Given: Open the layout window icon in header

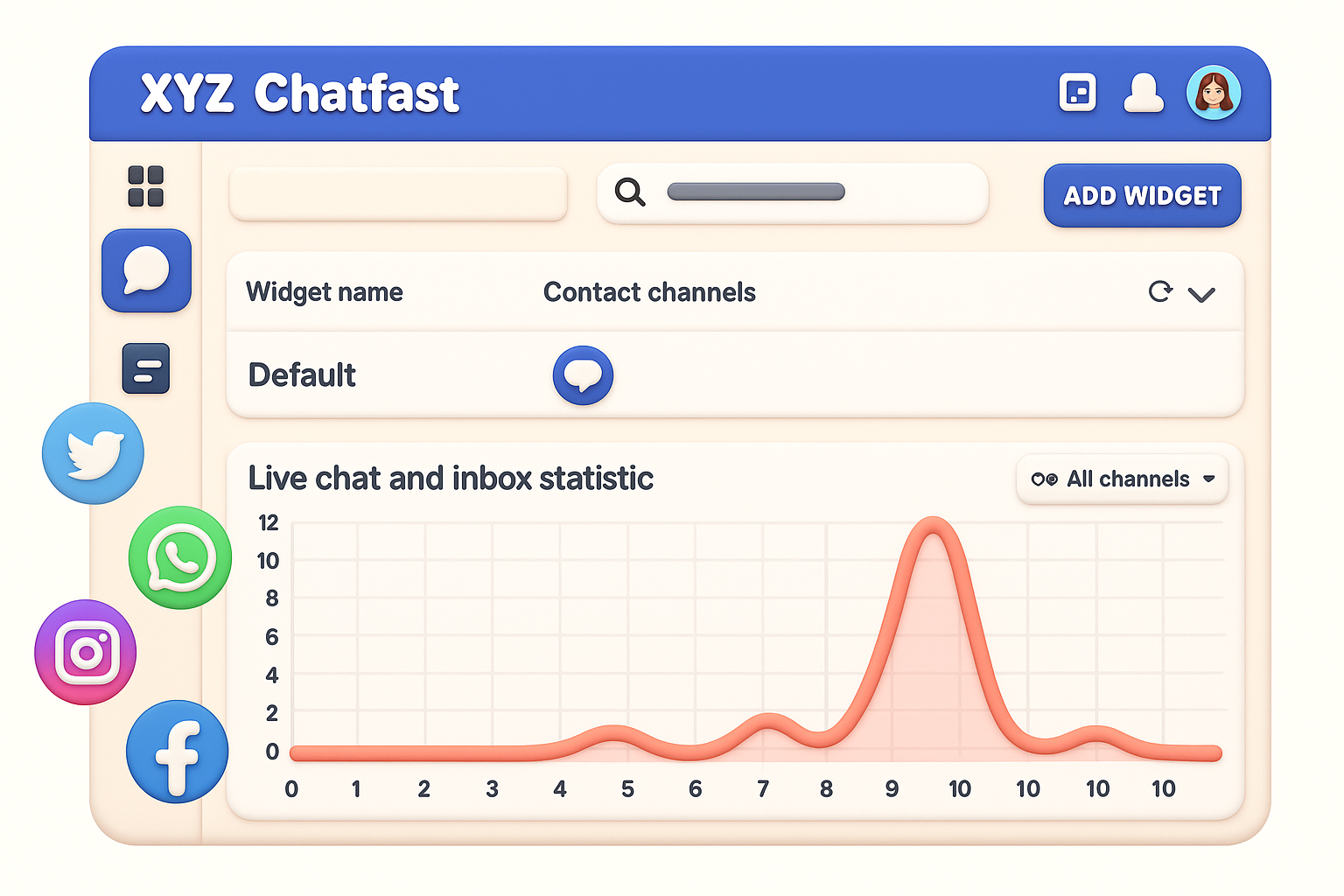Looking at the screenshot, I should 1077,92.
